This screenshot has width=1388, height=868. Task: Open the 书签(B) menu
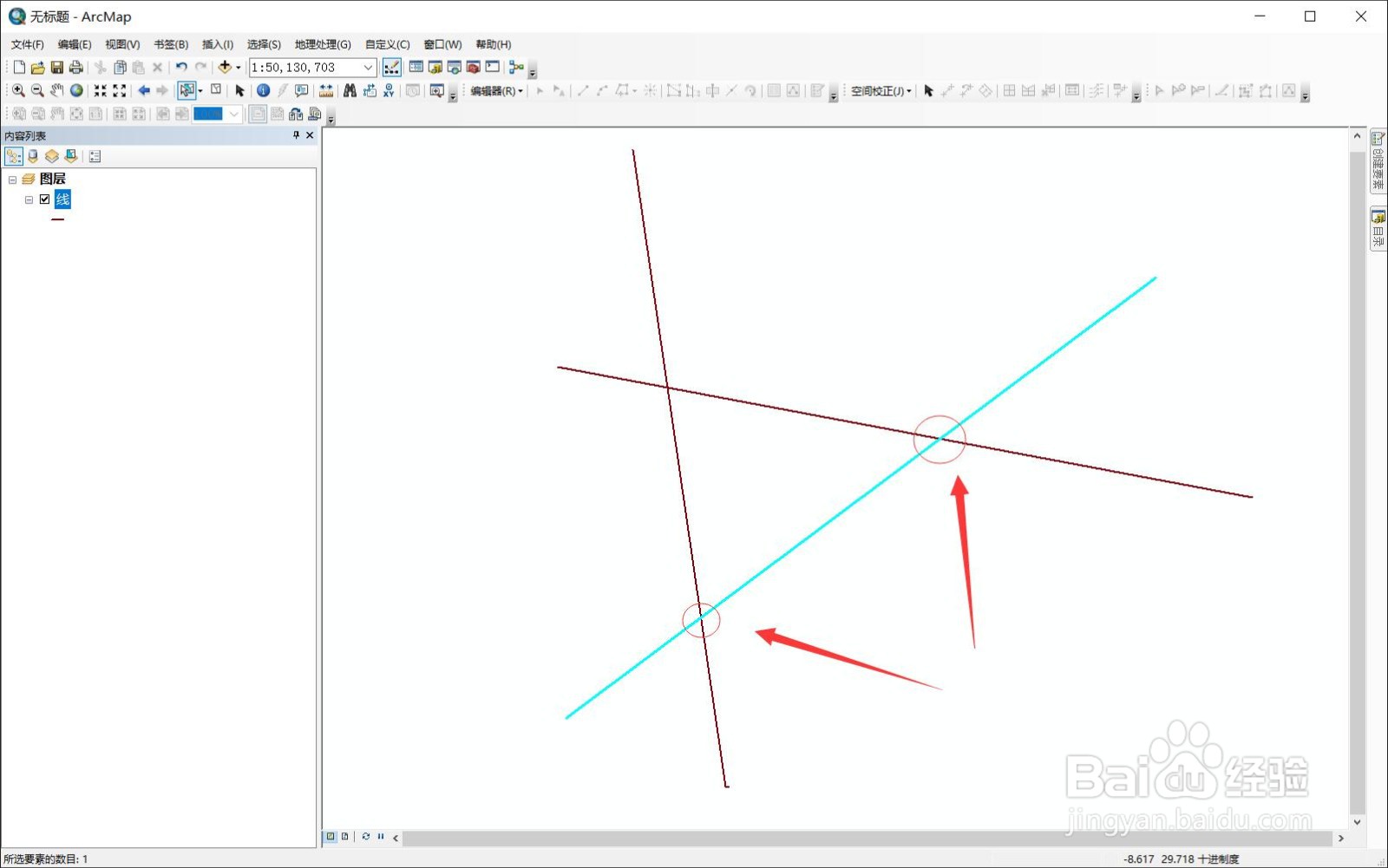pyautogui.click(x=171, y=44)
